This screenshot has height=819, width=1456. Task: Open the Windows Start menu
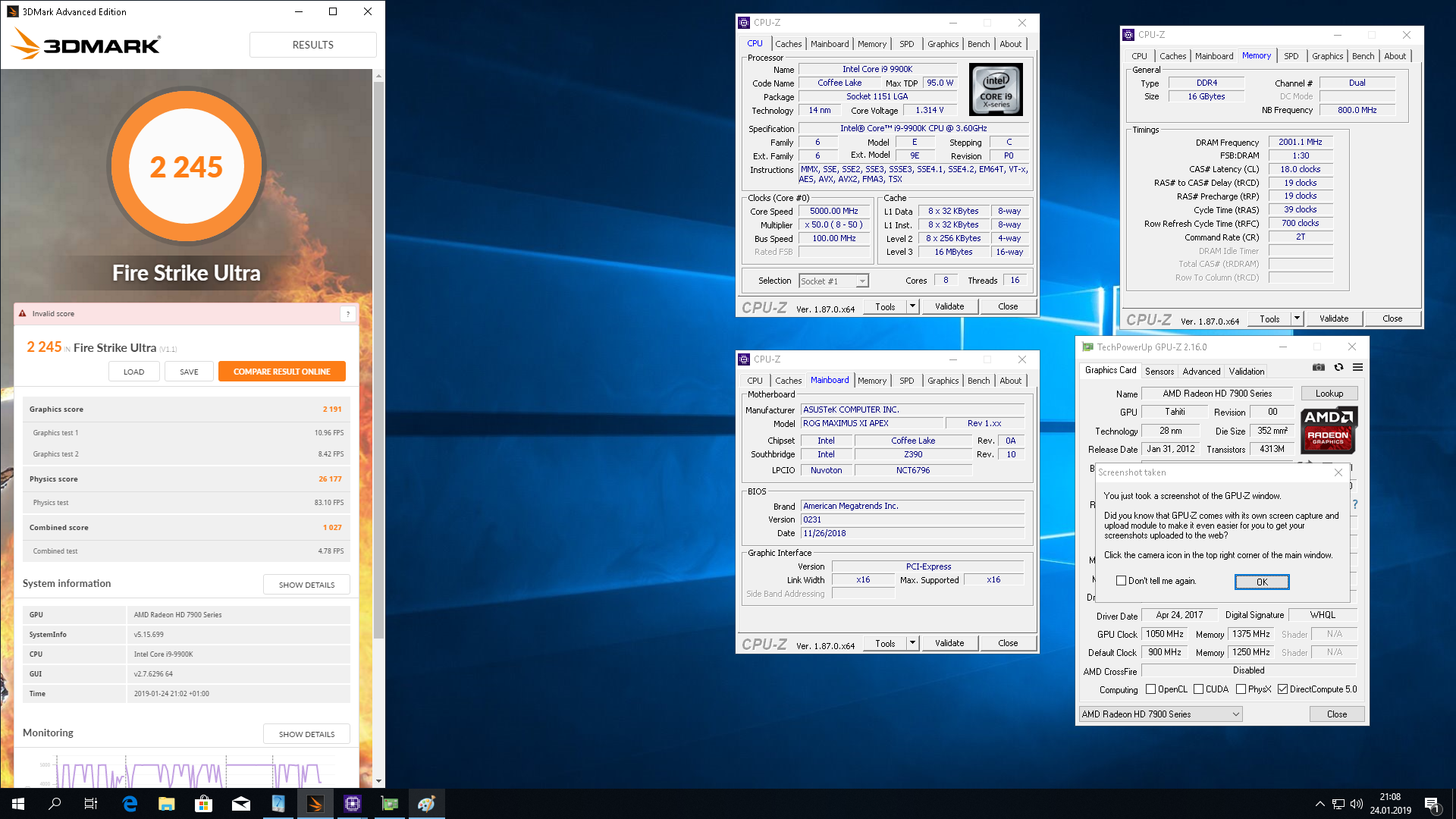point(18,804)
